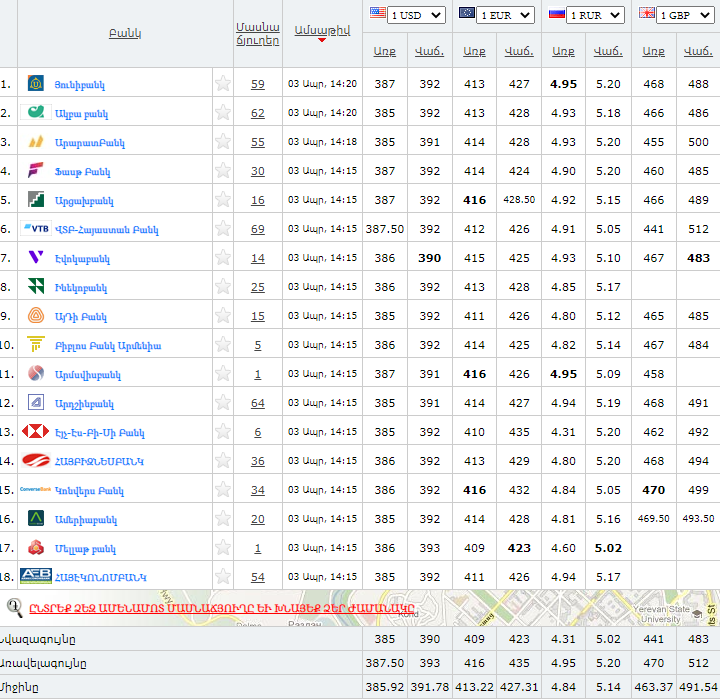The height and width of the screenshot is (699, 720).
Task: Select USD buy rate 387.50 for VTB
Action: point(385,229)
